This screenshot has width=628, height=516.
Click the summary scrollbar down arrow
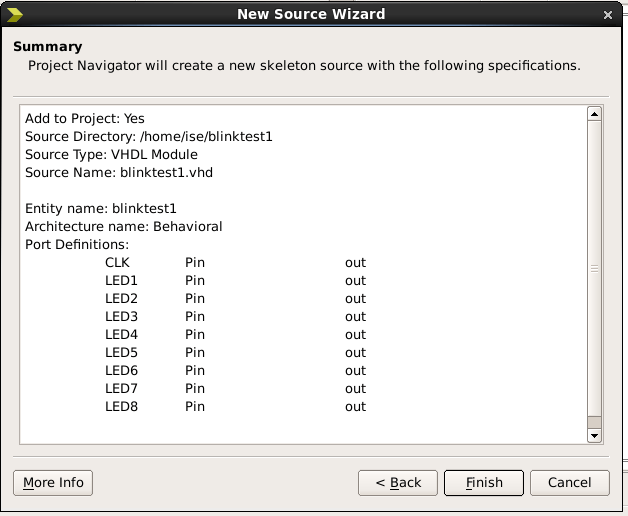(594, 436)
